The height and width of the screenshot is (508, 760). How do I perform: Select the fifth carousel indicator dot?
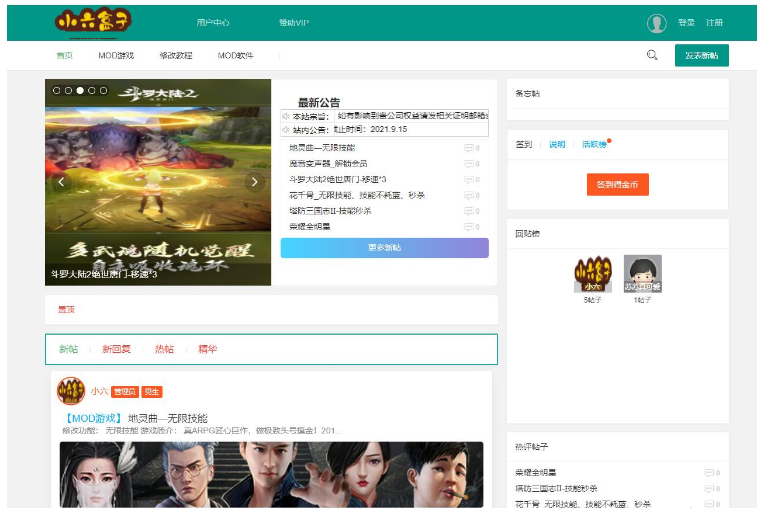(x=103, y=90)
